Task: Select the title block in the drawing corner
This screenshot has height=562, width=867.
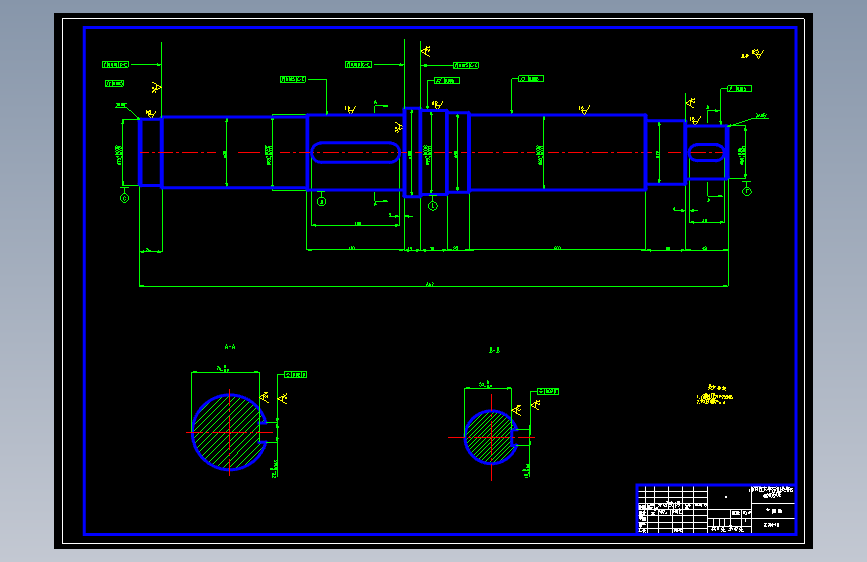Action: [716, 509]
